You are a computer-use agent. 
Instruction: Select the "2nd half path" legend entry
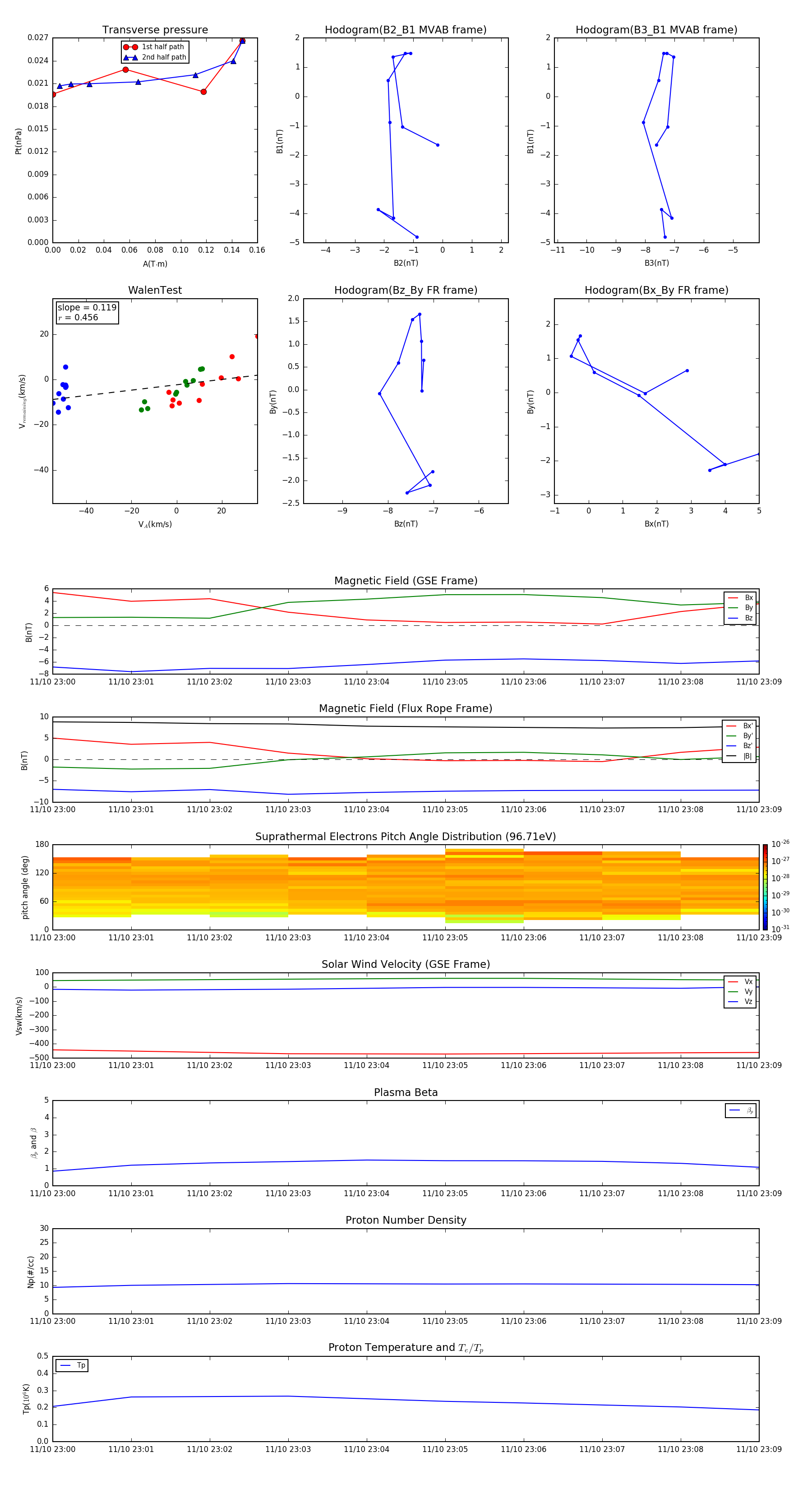(155, 57)
